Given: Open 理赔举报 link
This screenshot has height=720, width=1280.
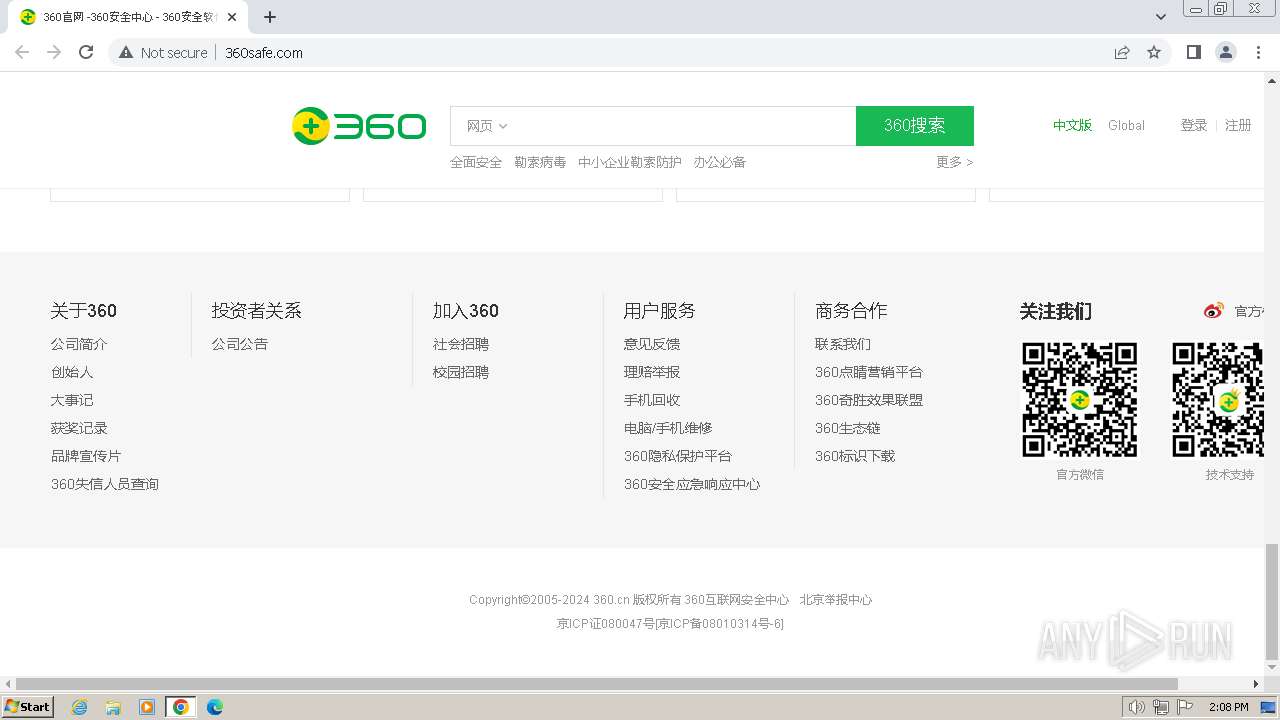Looking at the screenshot, I should 652,372.
